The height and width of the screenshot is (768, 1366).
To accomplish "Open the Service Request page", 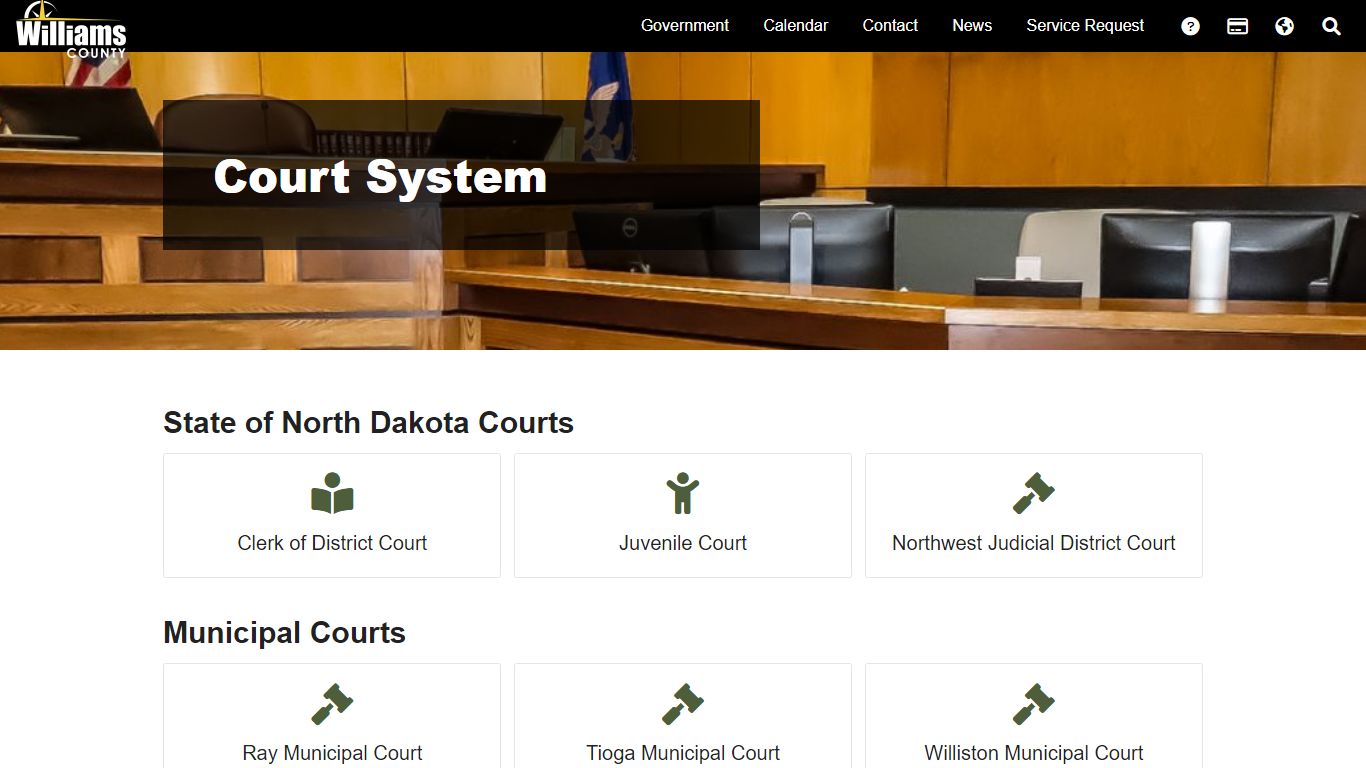I will point(1085,26).
